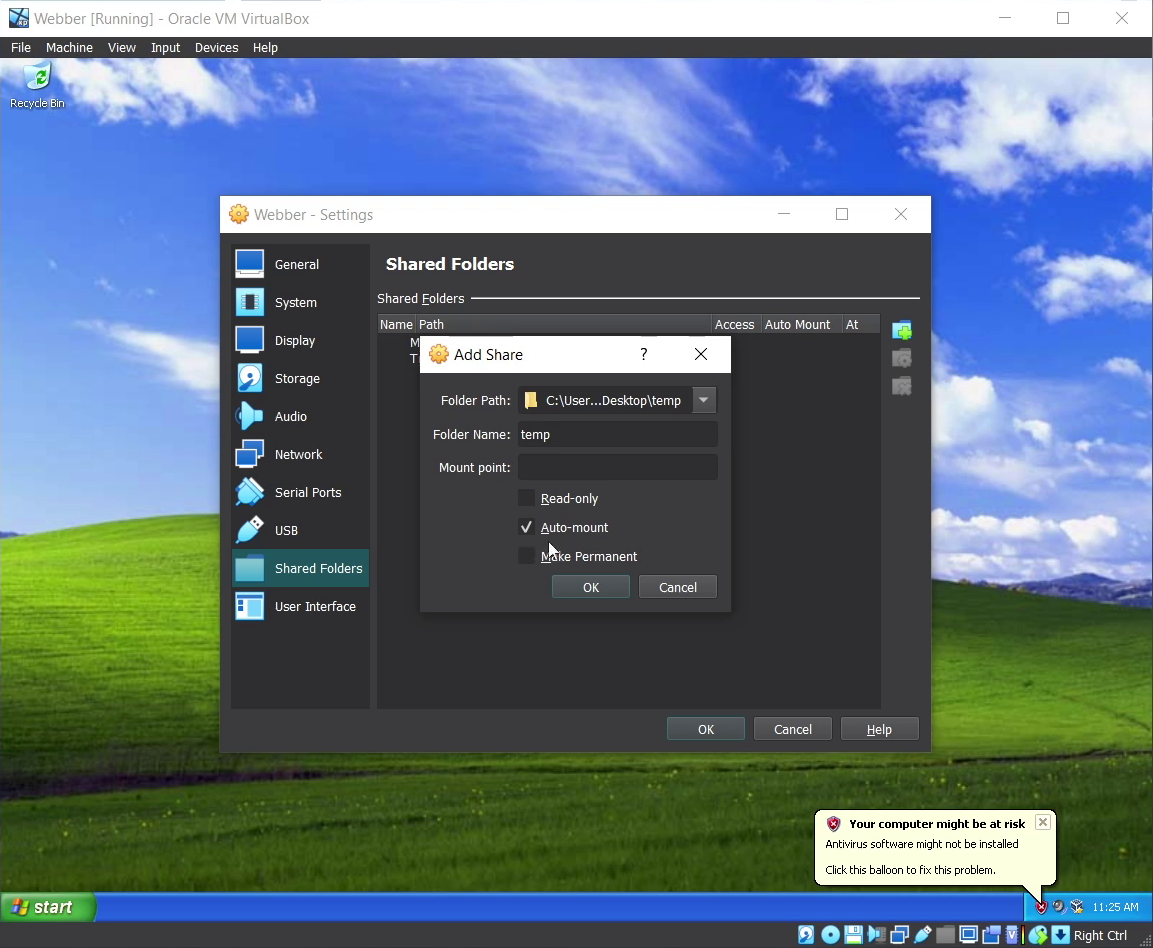Open the Windows XP start menu
The width and height of the screenshot is (1153, 948).
pos(48,907)
